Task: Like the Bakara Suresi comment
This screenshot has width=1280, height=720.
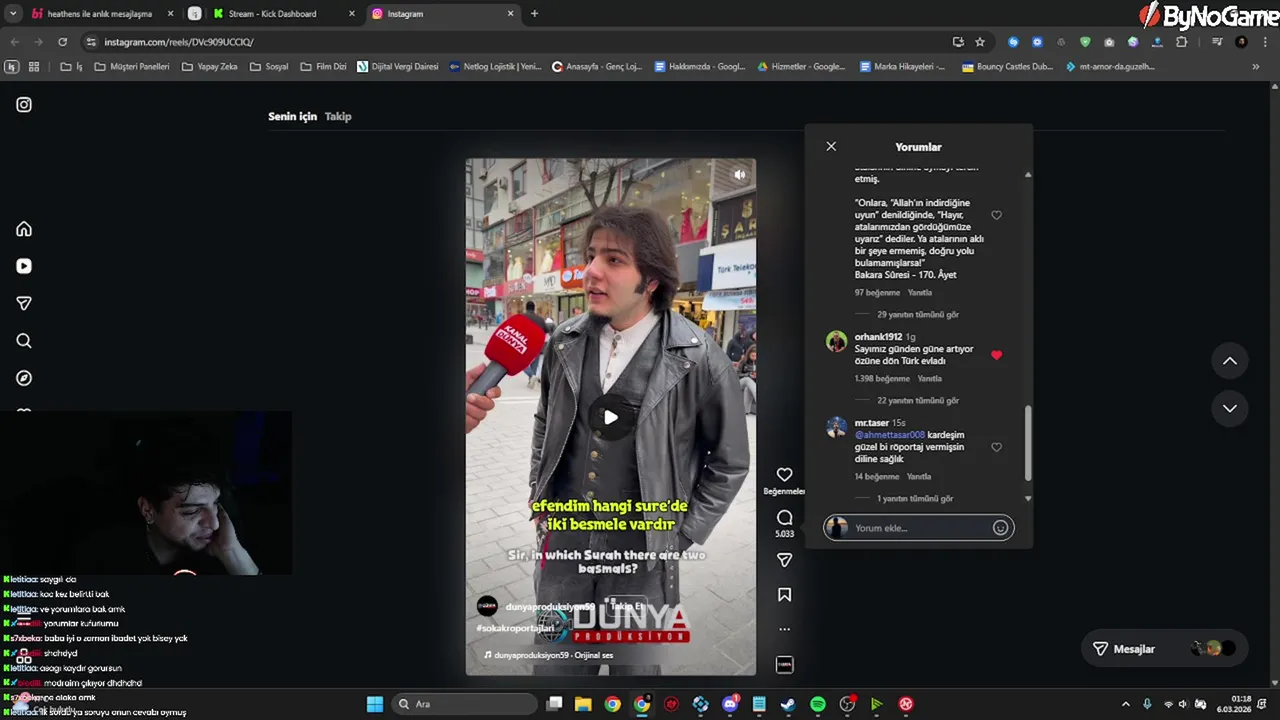Action: point(996,215)
